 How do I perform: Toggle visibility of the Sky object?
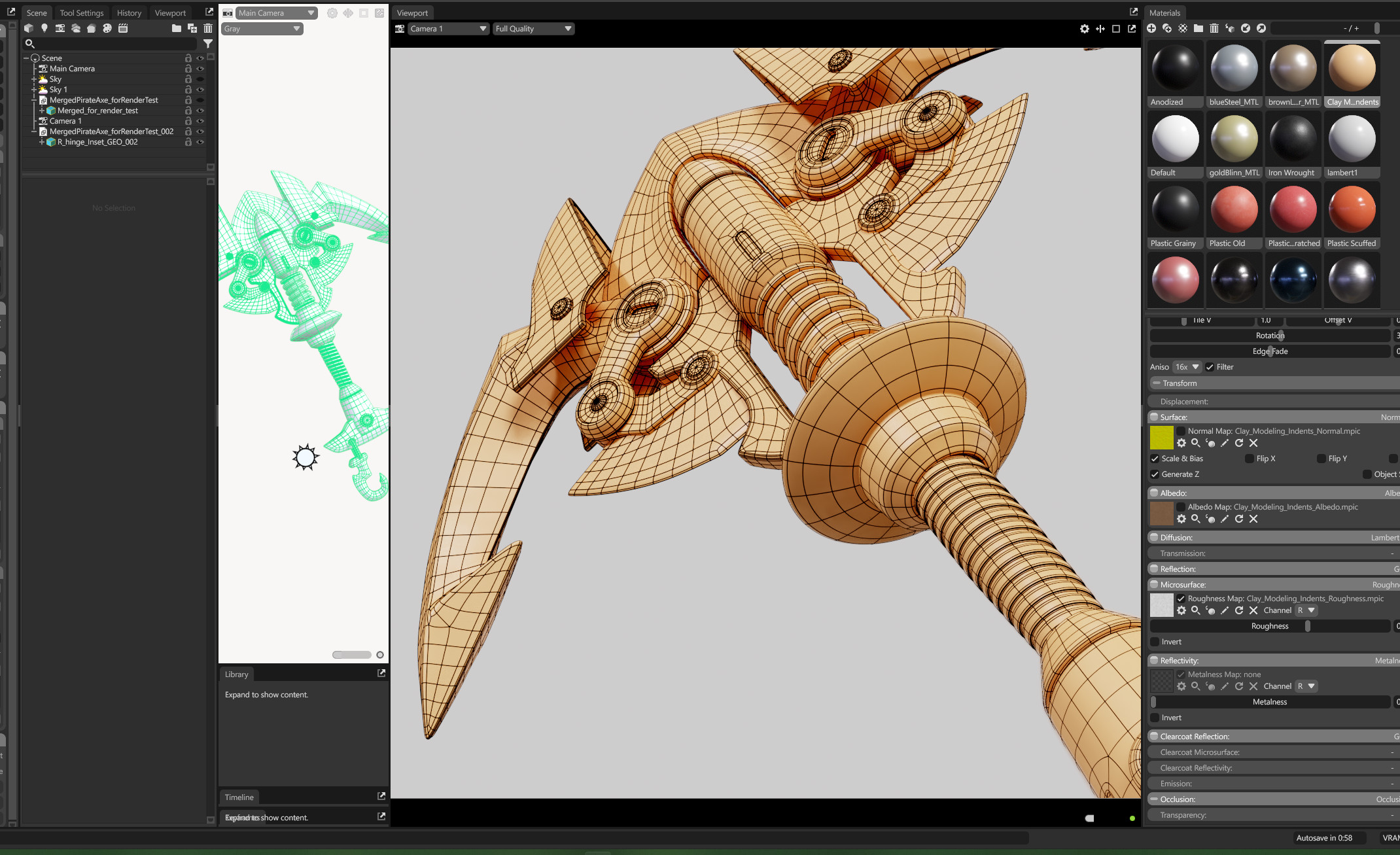point(200,79)
